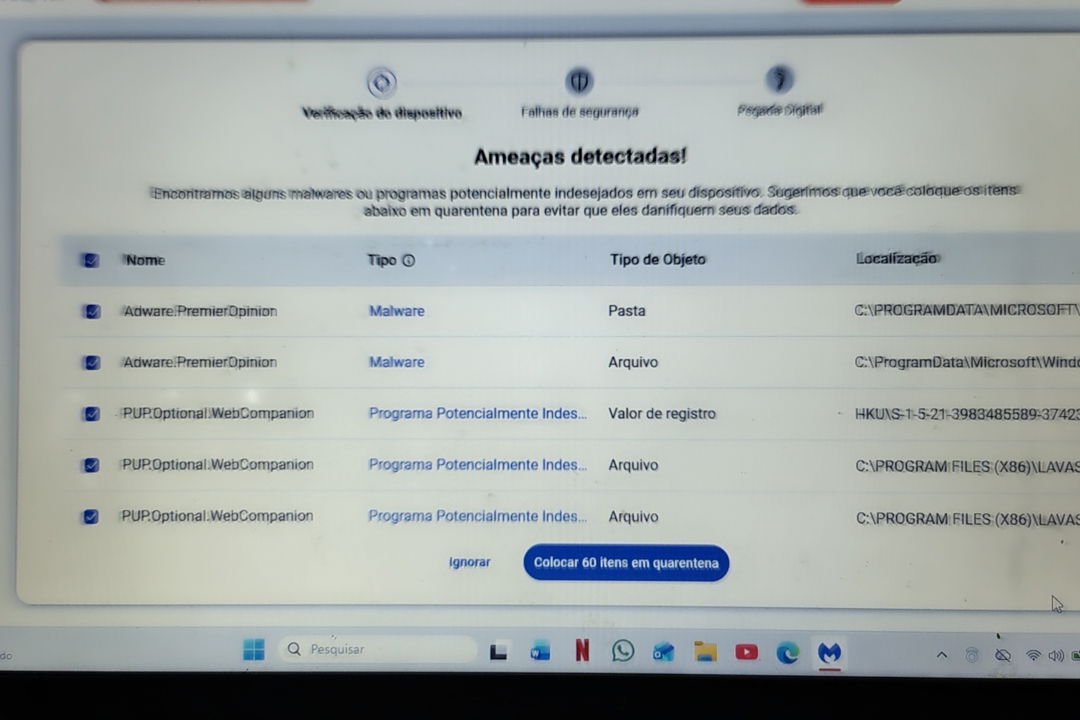The height and width of the screenshot is (720, 1080).
Task: Uncheck Adware.PremierOpinion Pasta row checkbox
Action: pos(92,311)
